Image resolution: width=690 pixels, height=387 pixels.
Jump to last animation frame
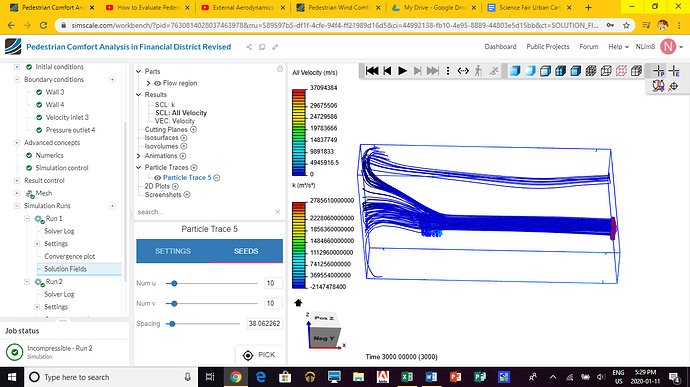point(433,71)
